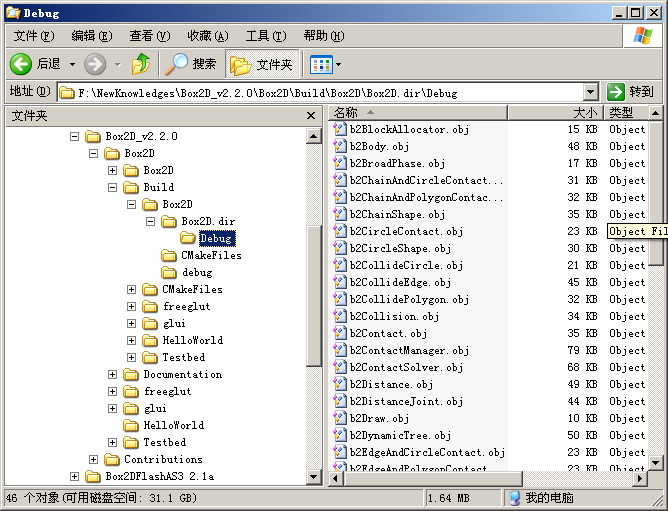This screenshot has height=511, width=668.
Task: Open the address bar dropdown
Action: click(x=590, y=92)
